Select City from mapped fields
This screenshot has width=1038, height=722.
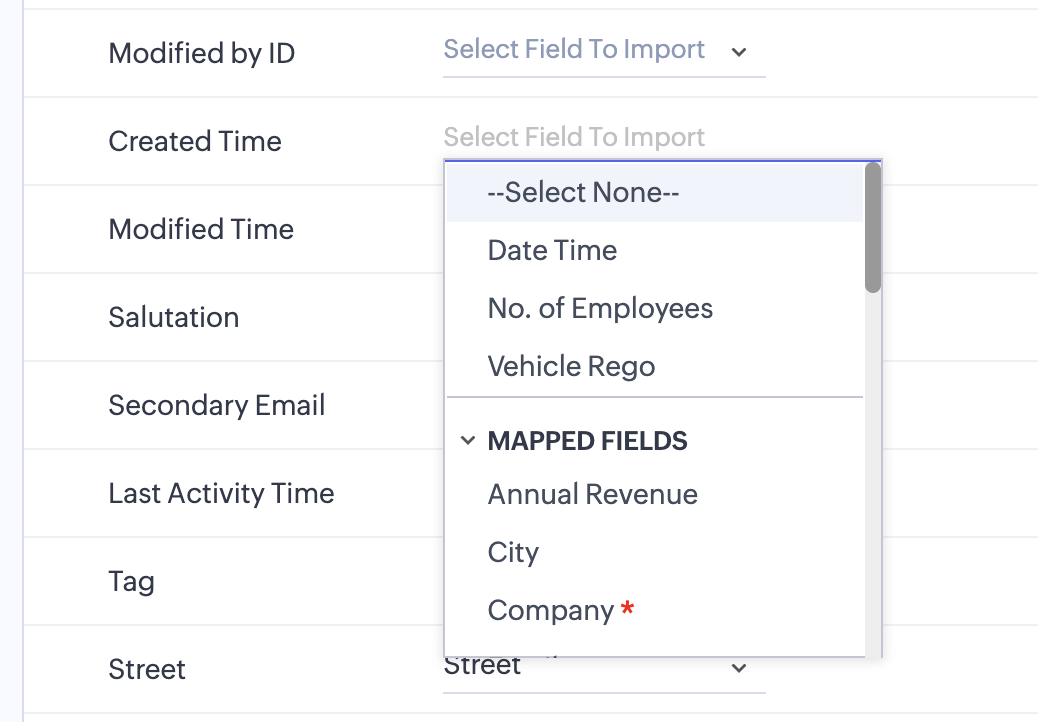(513, 552)
